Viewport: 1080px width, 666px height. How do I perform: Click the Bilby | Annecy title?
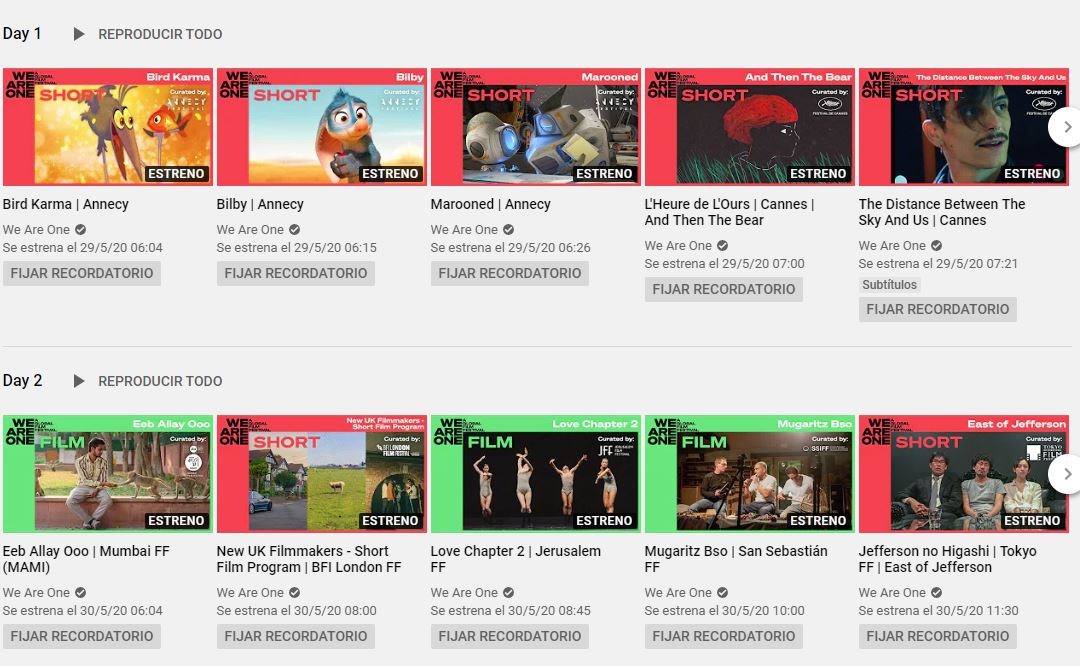(260, 204)
